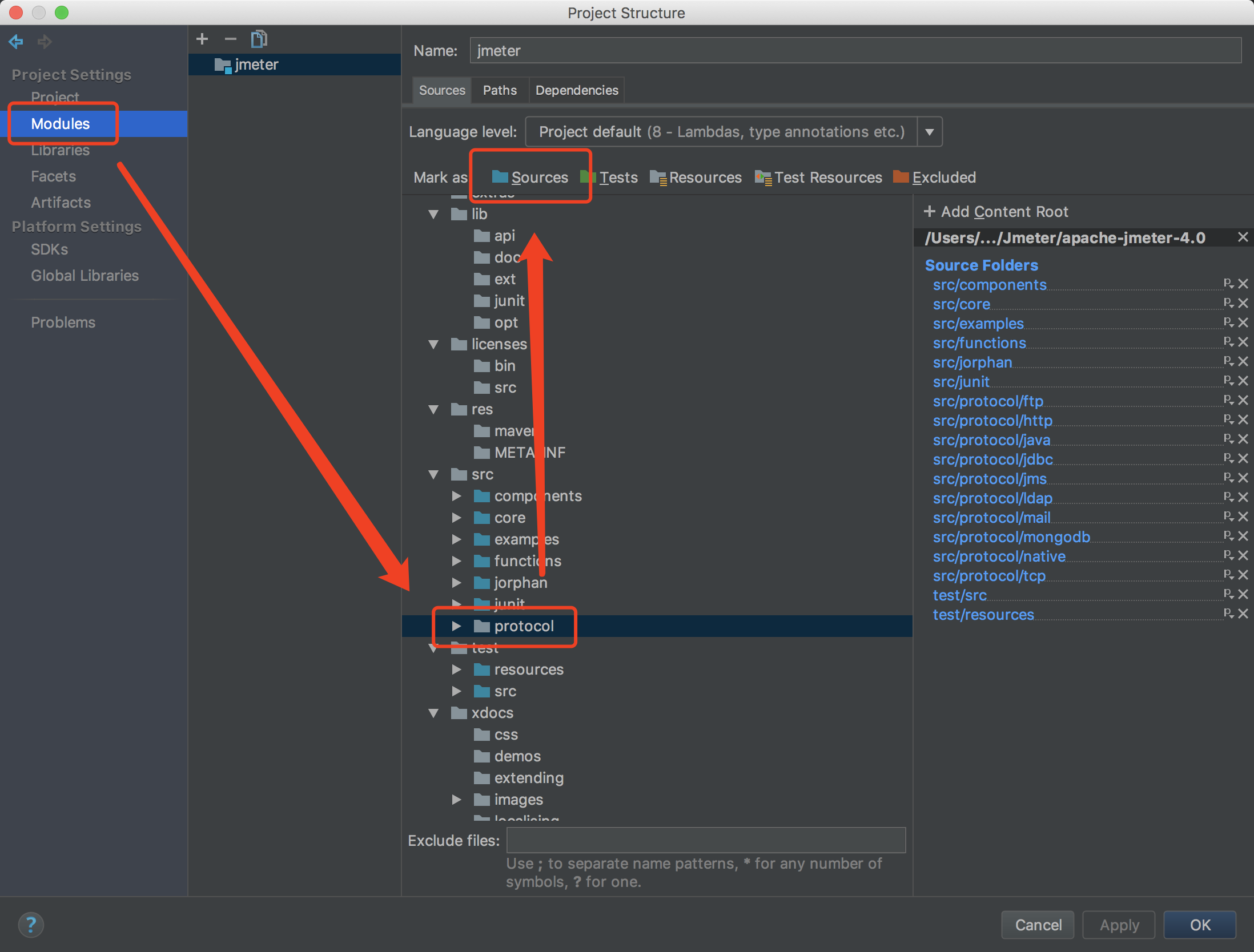The width and height of the screenshot is (1254, 952).
Task: Open the Problems section
Action: [x=63, y=322]
